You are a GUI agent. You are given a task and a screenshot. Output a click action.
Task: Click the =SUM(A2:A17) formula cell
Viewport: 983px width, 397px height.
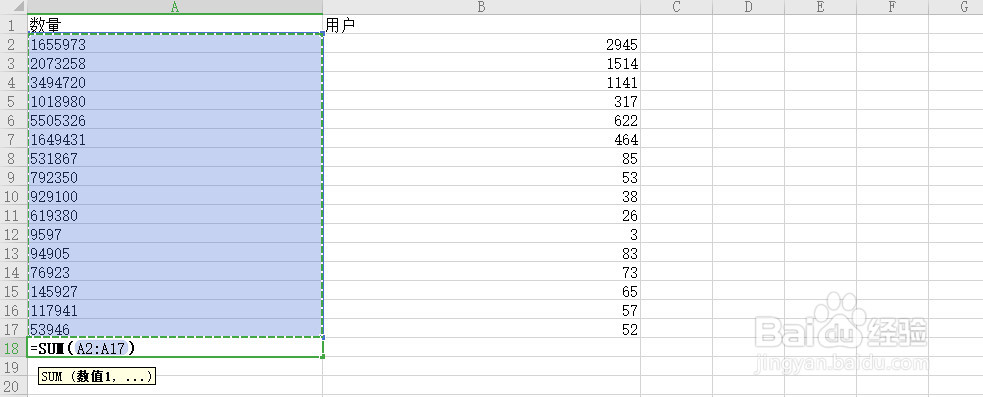(175, 347)
